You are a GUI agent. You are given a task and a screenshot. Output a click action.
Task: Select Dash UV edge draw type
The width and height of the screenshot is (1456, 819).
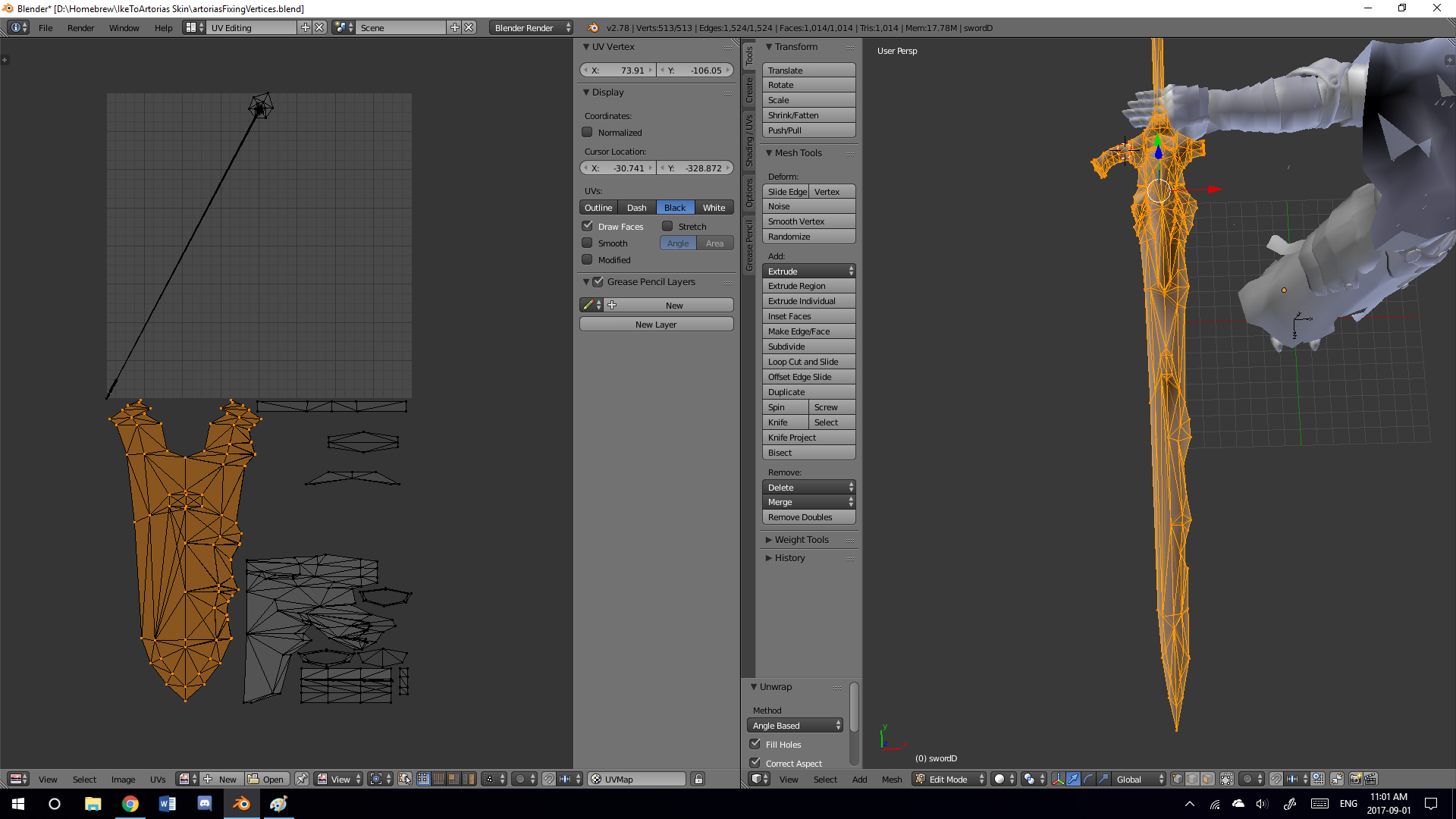(637, 207)
